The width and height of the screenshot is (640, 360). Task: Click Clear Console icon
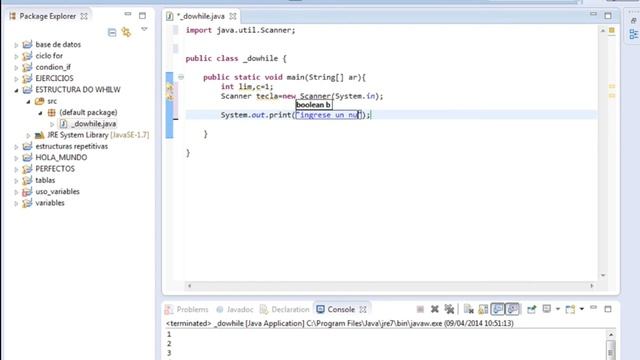pyautogui.click(x=468, y=309)
